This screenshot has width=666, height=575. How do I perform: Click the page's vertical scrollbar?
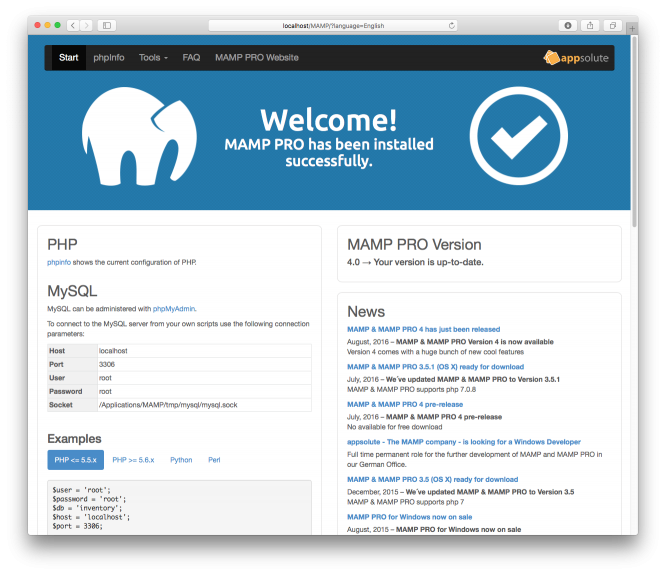tap(634, 132)
